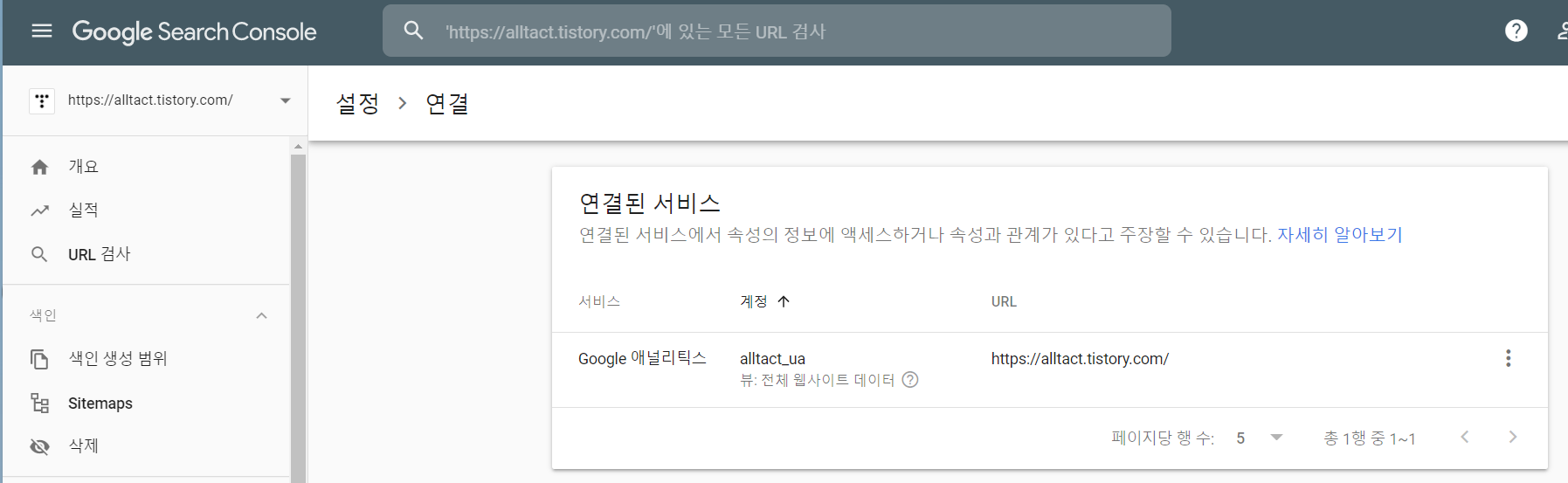Click the Google Search Console logo
Image resolution: width=1568 pixels, height=483 pixels.
click(x=194, y=31)
